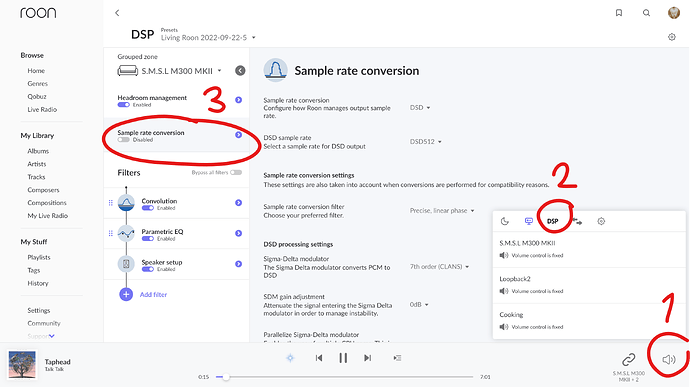This screenshot has height=387, width=690.
Task: Toggle the Speaker setup enabled switch
Action: (x=148, y=269)
